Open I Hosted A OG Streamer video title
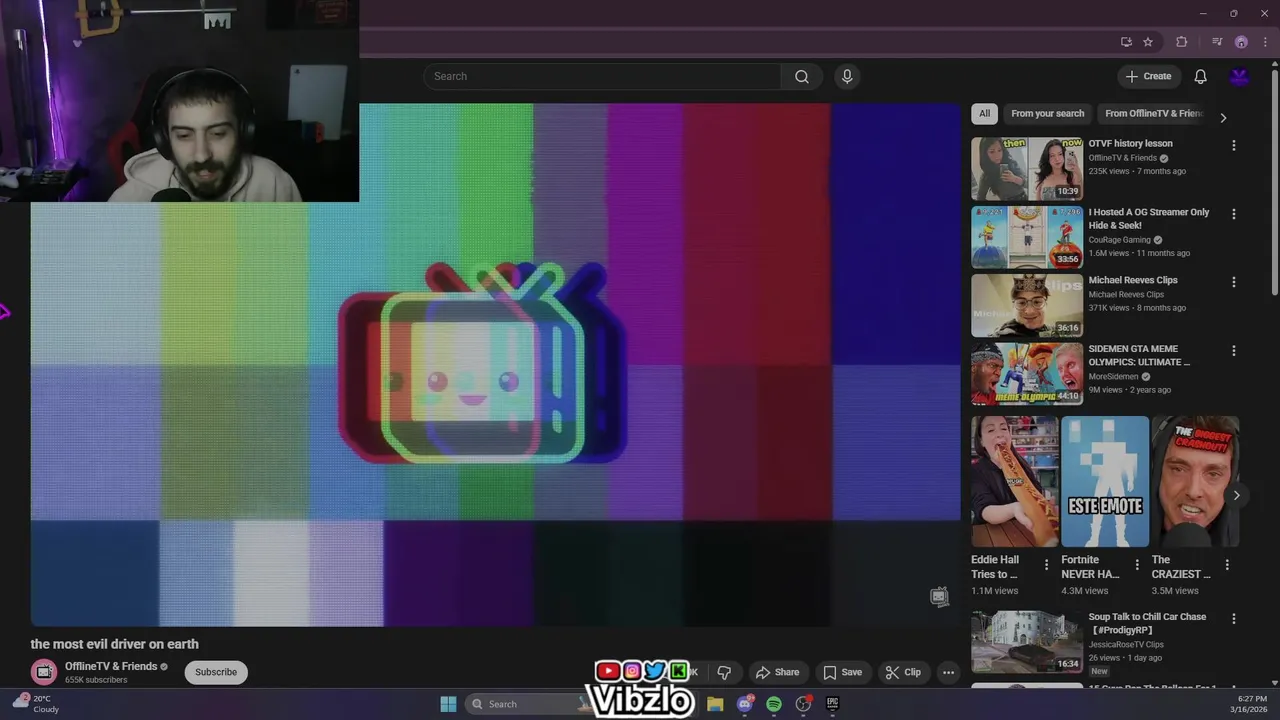 (1148, 219)
